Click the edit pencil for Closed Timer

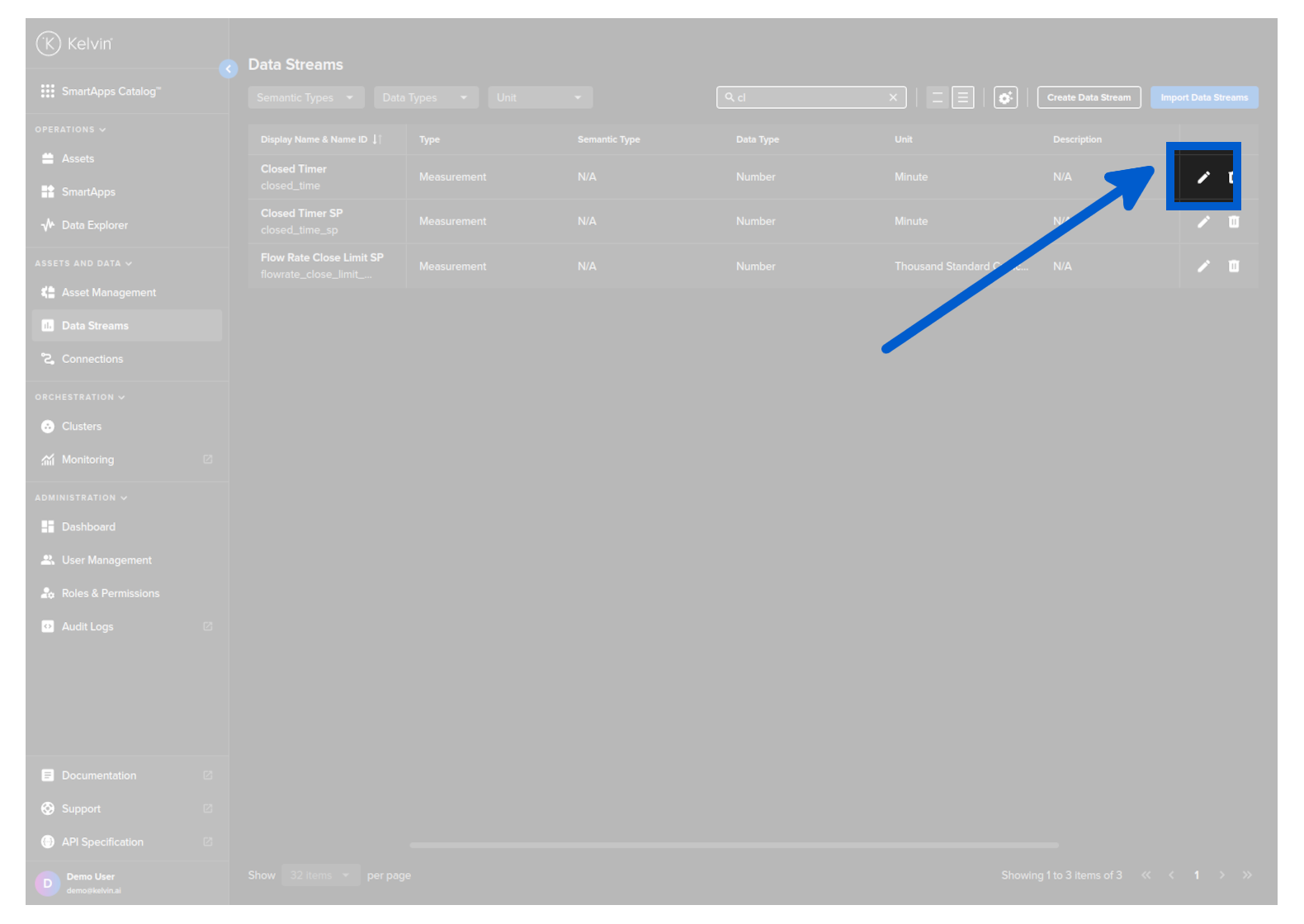coord(1203,177)
